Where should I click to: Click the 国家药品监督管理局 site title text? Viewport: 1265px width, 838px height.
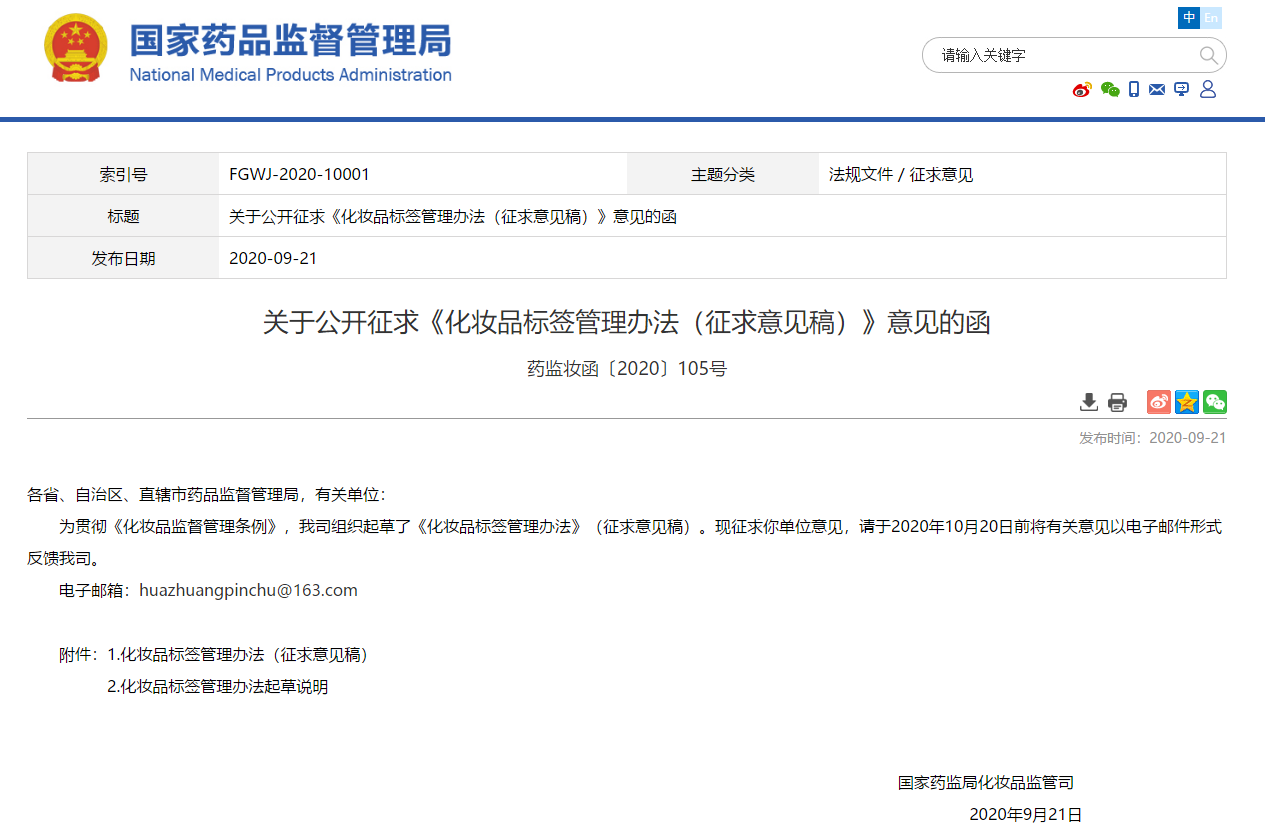pos(290,42)
